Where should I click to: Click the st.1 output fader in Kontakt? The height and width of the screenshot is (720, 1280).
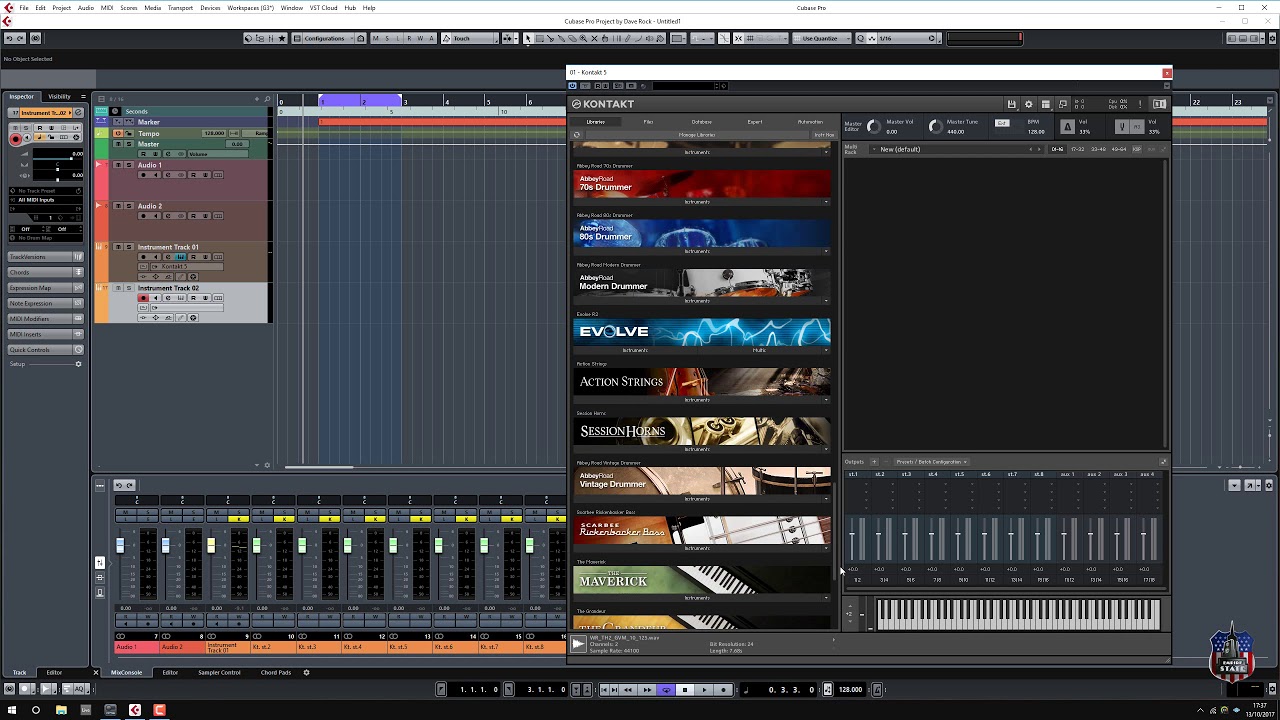852,533
